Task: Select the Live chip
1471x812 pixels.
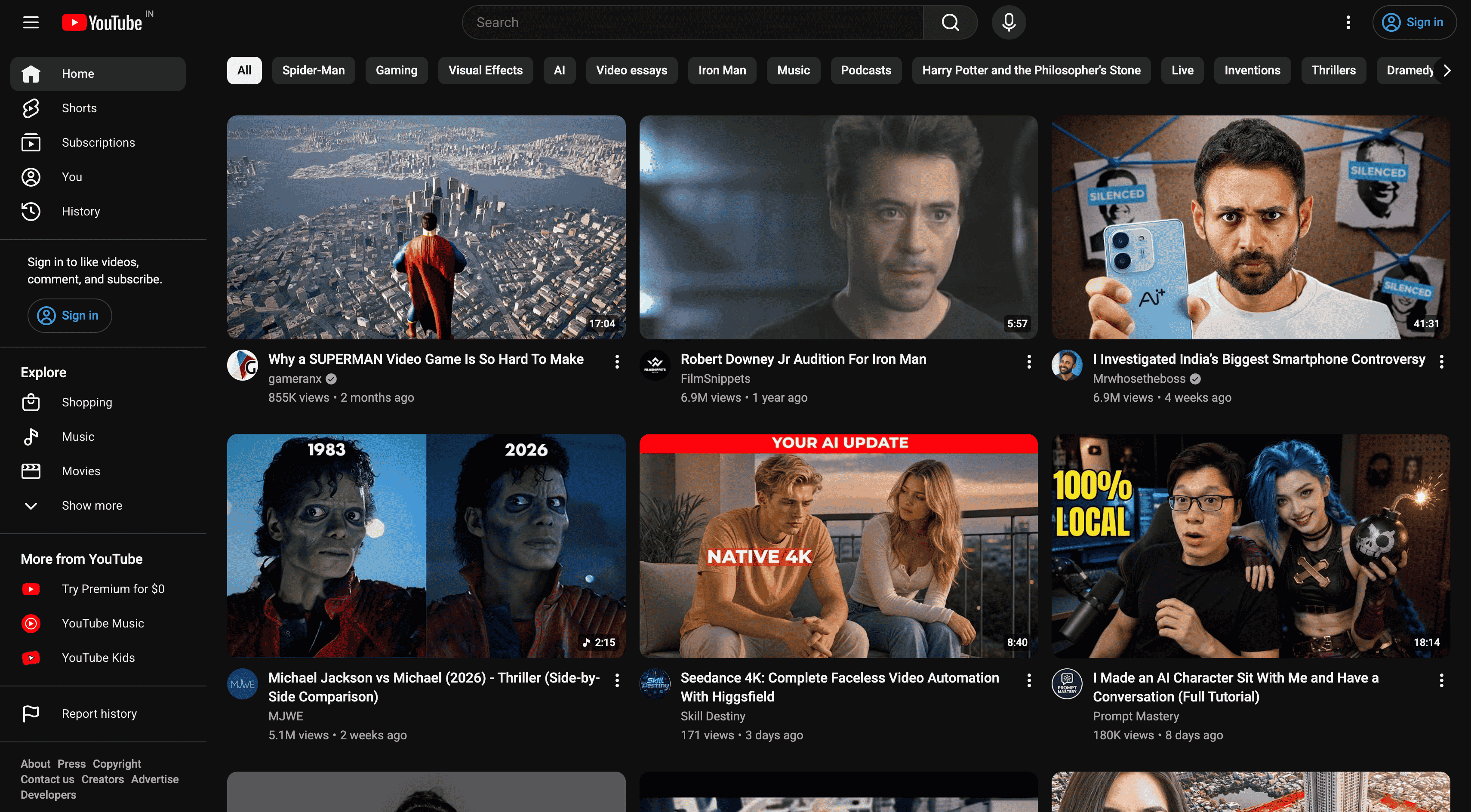Action: [1182, 70]
